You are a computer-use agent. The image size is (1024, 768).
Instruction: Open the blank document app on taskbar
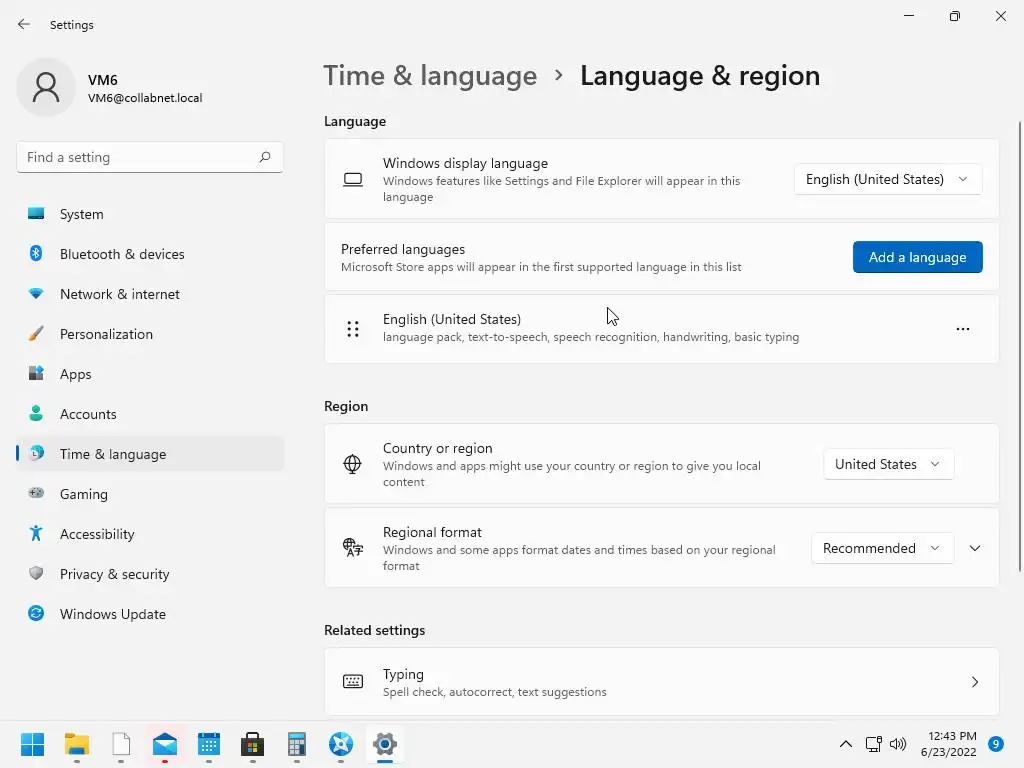pyautogui.click(x=121, y=744)
